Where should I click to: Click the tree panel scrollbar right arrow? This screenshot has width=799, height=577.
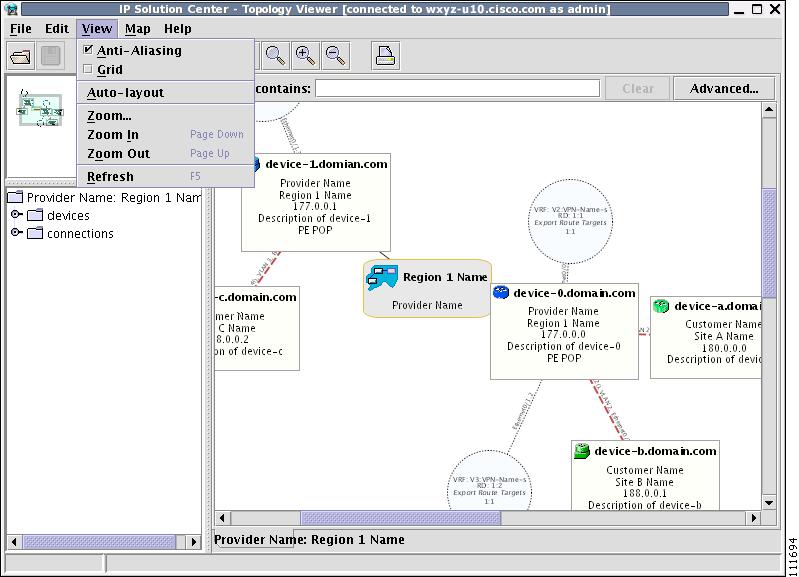(193, 541)
